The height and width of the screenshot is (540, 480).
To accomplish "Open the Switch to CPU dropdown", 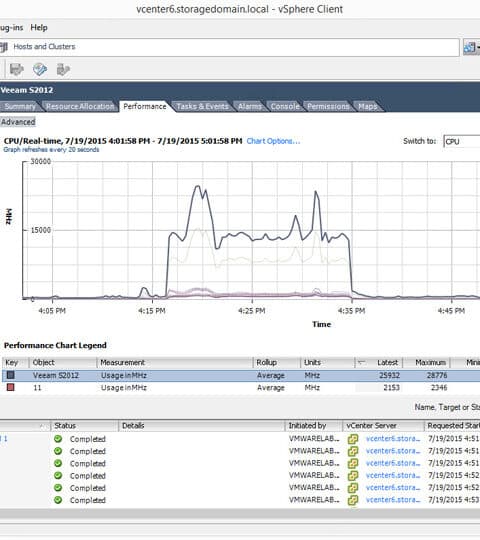I will click(x=461, y=142).
